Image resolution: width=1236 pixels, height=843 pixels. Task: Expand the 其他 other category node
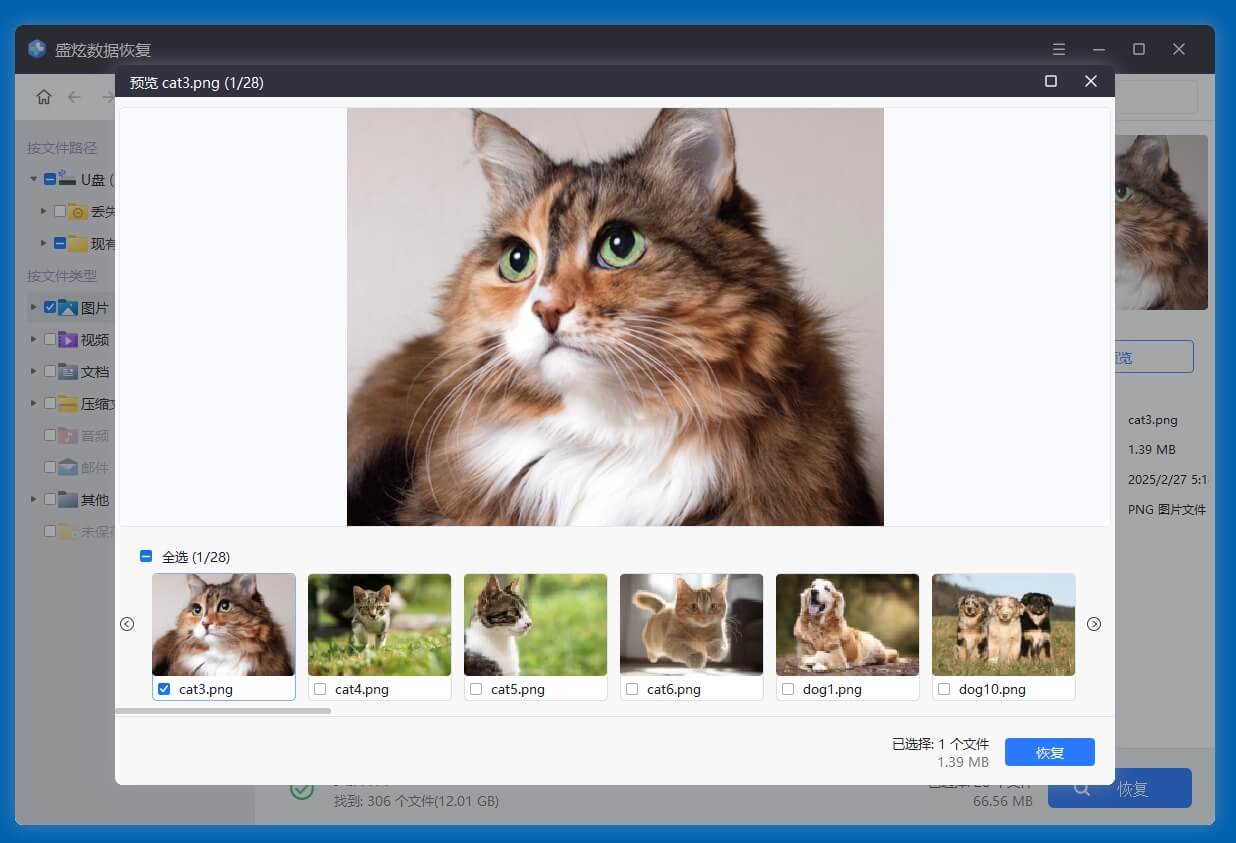tap(34, 500)
